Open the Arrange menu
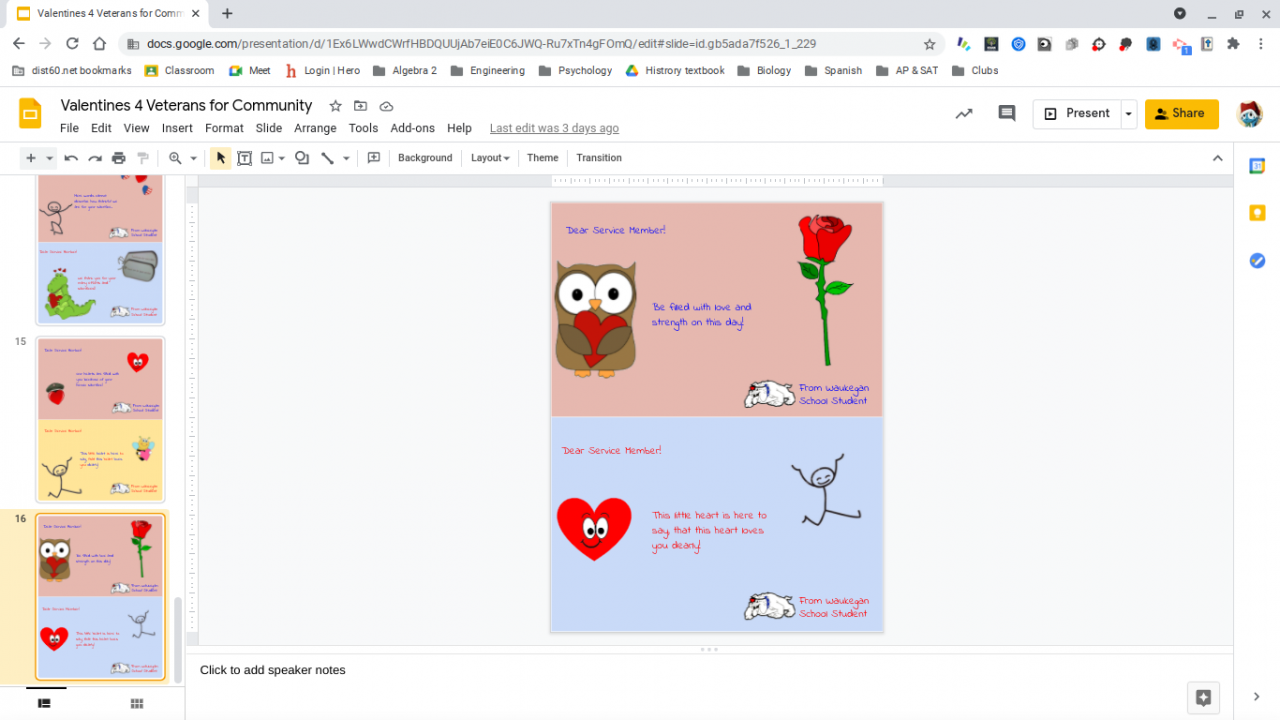Screen dimensions: 1280x720 pos(315,128)
